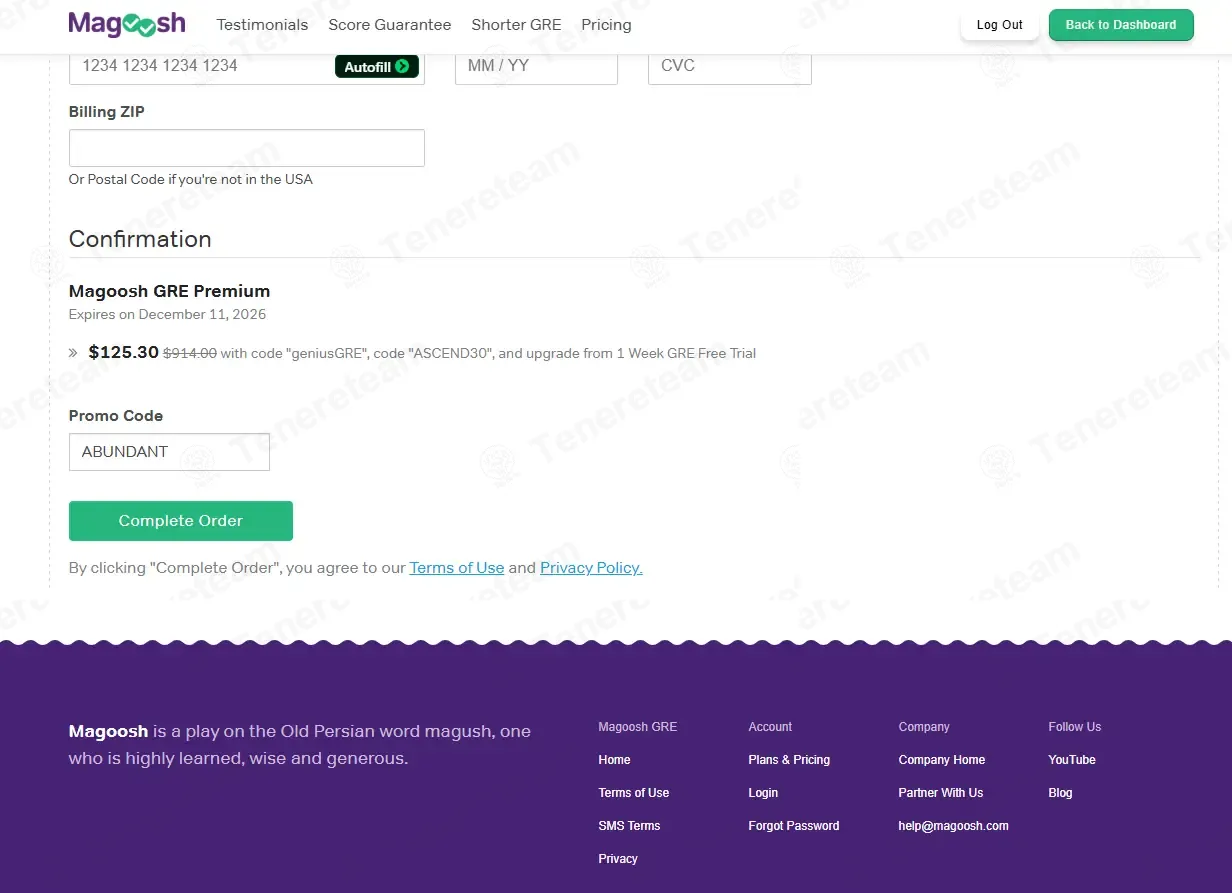Open the footer Privacy link
The height and width of the screenshot is (893, 1232).
tap(618, 859)
